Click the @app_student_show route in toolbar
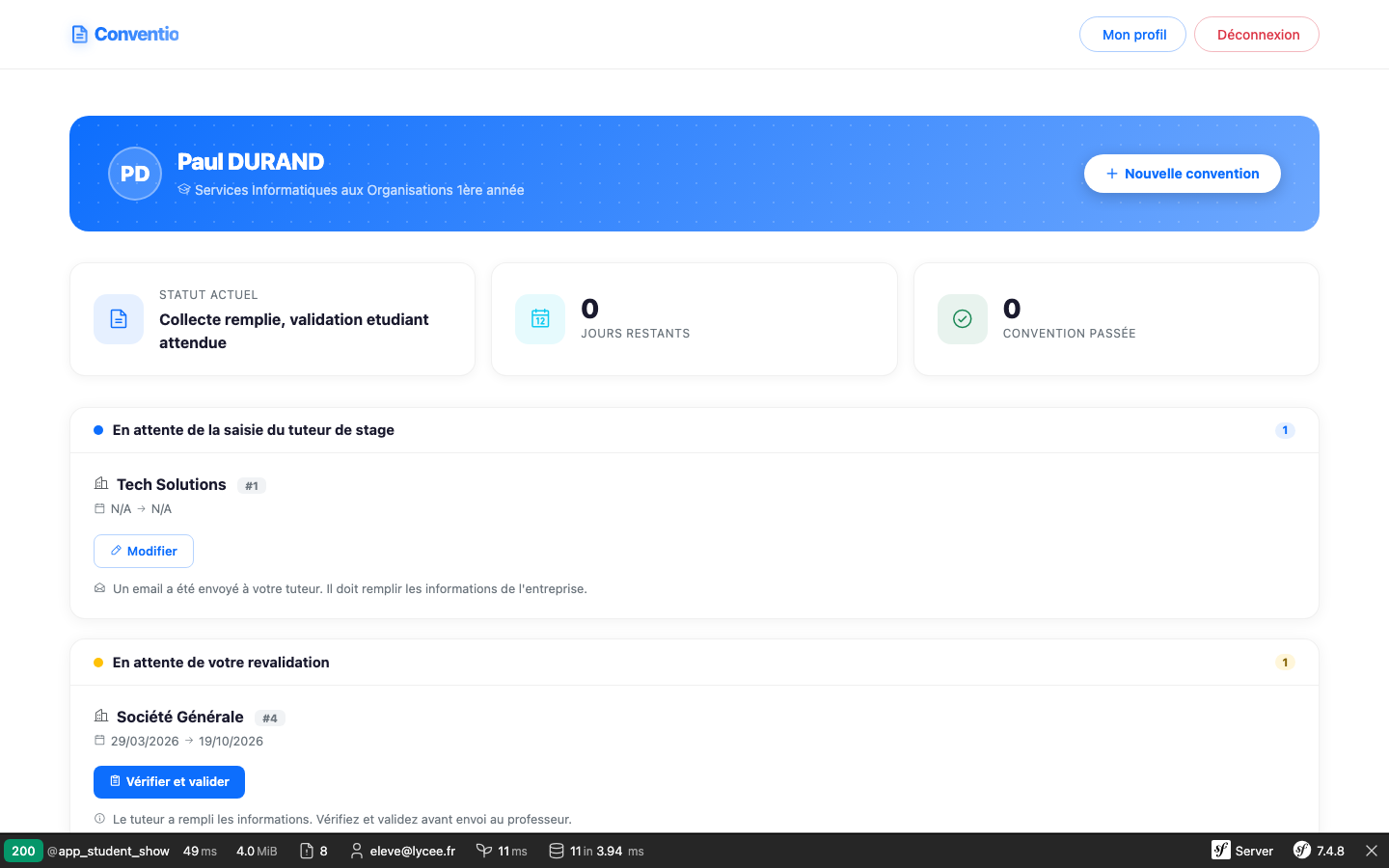Viewport: 1389px width, 868px height. [108, 851]
